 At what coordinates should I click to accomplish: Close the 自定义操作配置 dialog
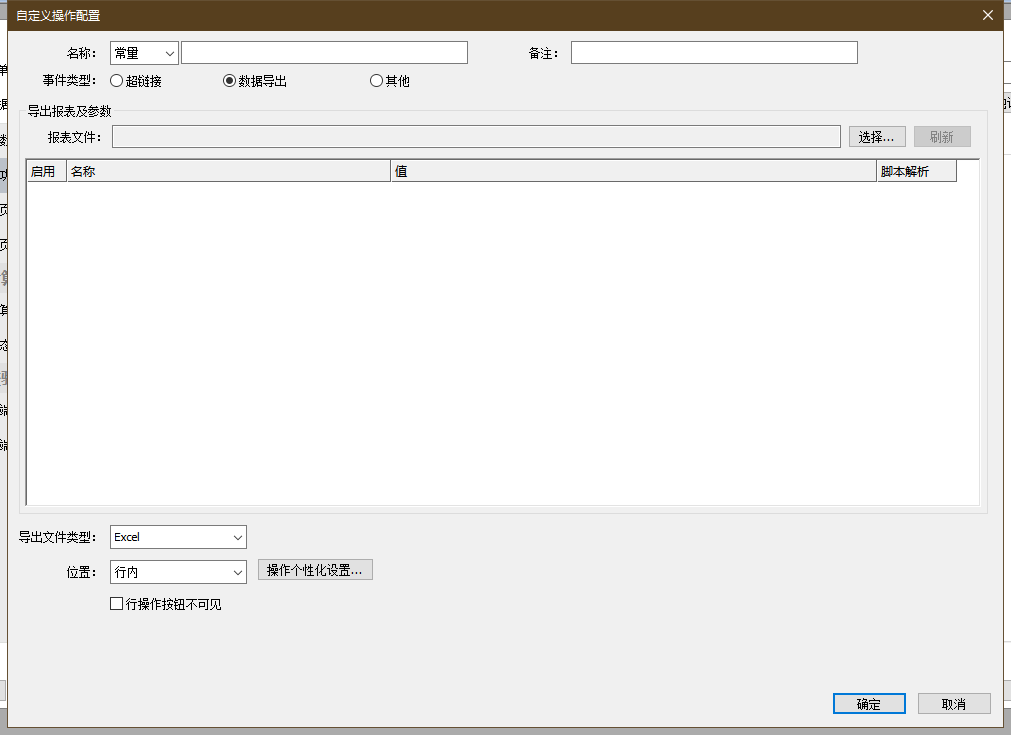click(988, 15)
